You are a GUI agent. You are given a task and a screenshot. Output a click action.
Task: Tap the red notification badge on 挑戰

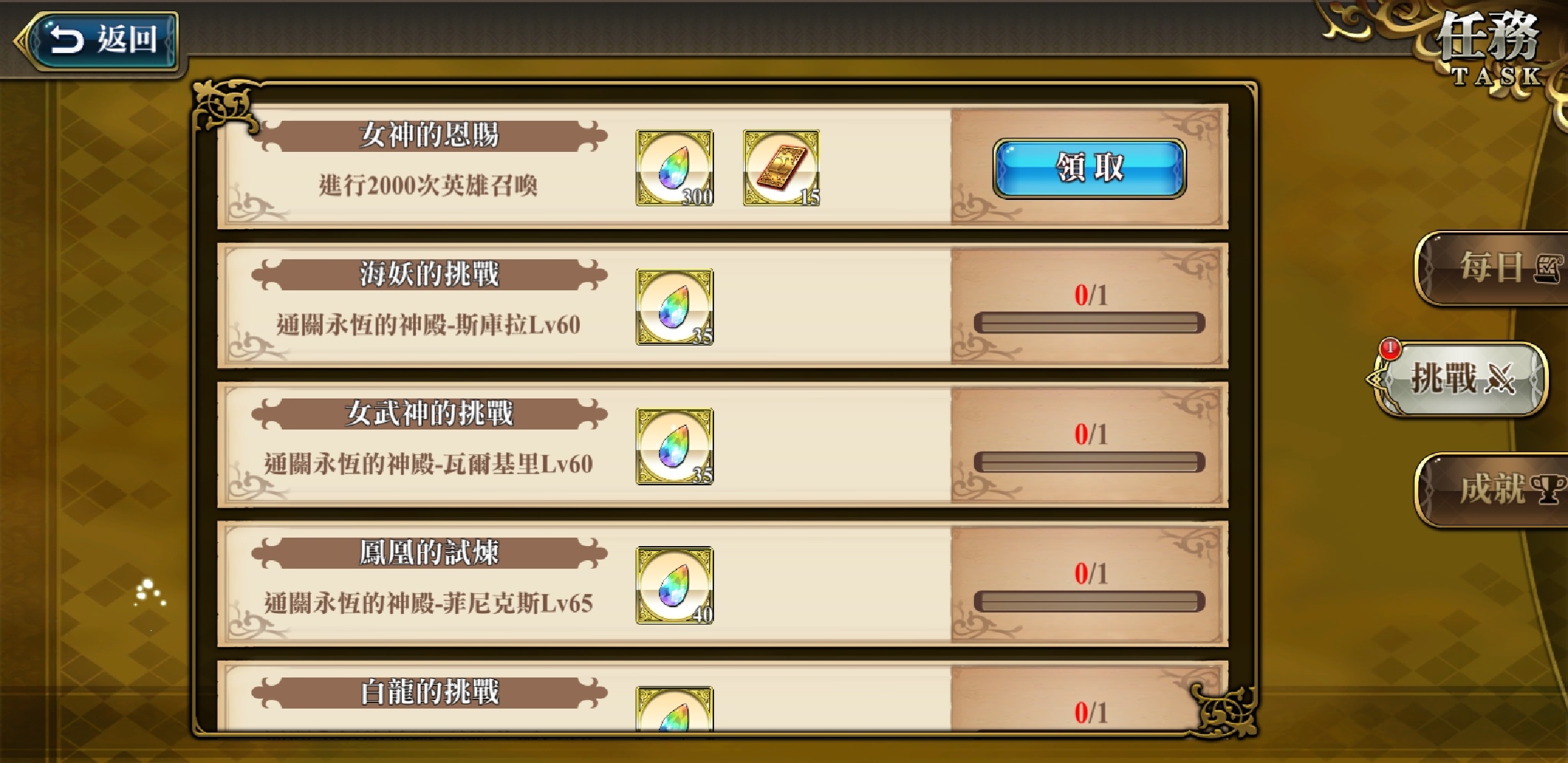tap(1390, 348)
